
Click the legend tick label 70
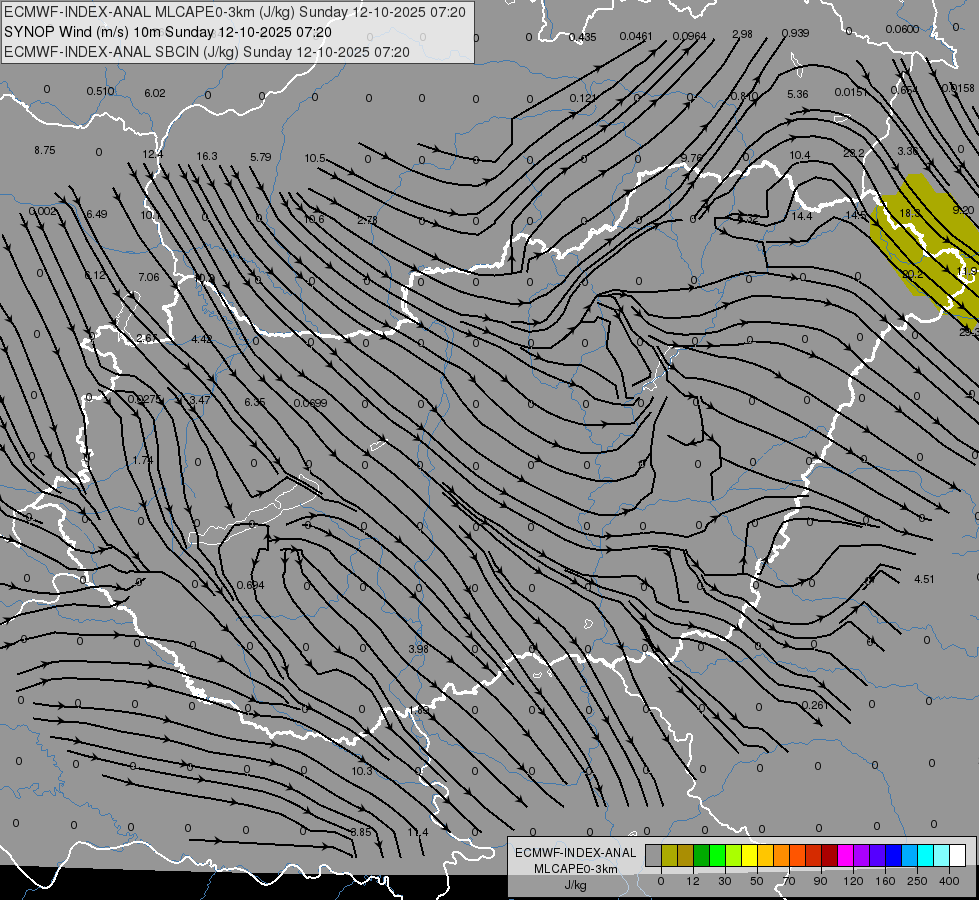789,881
